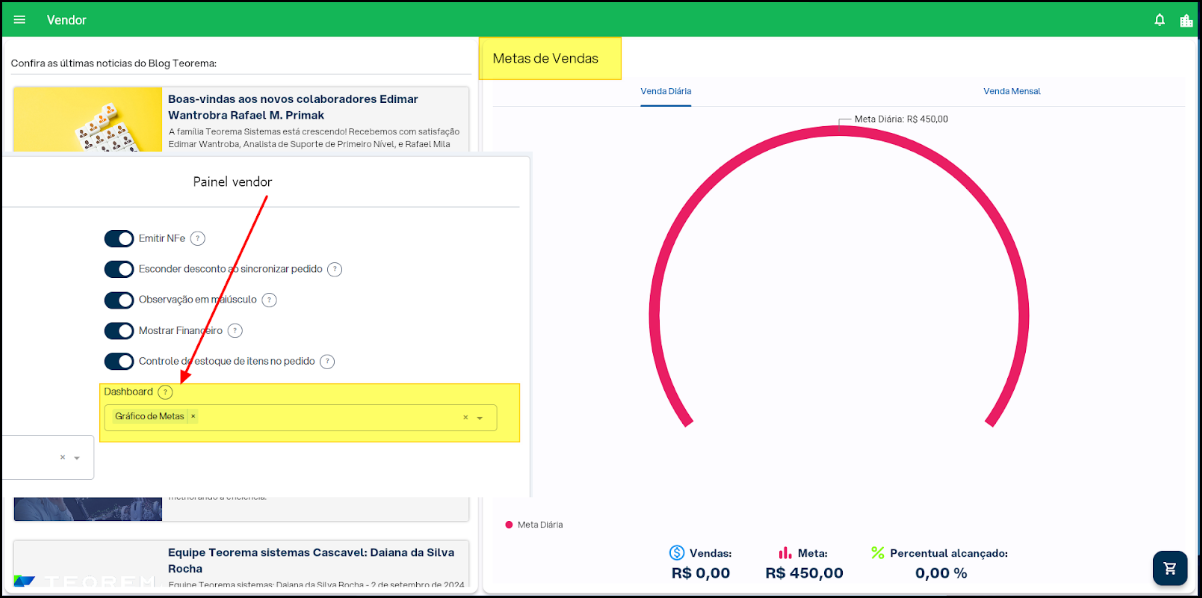Open the hamburger menu in the Vendor bar

pos(19,20)
